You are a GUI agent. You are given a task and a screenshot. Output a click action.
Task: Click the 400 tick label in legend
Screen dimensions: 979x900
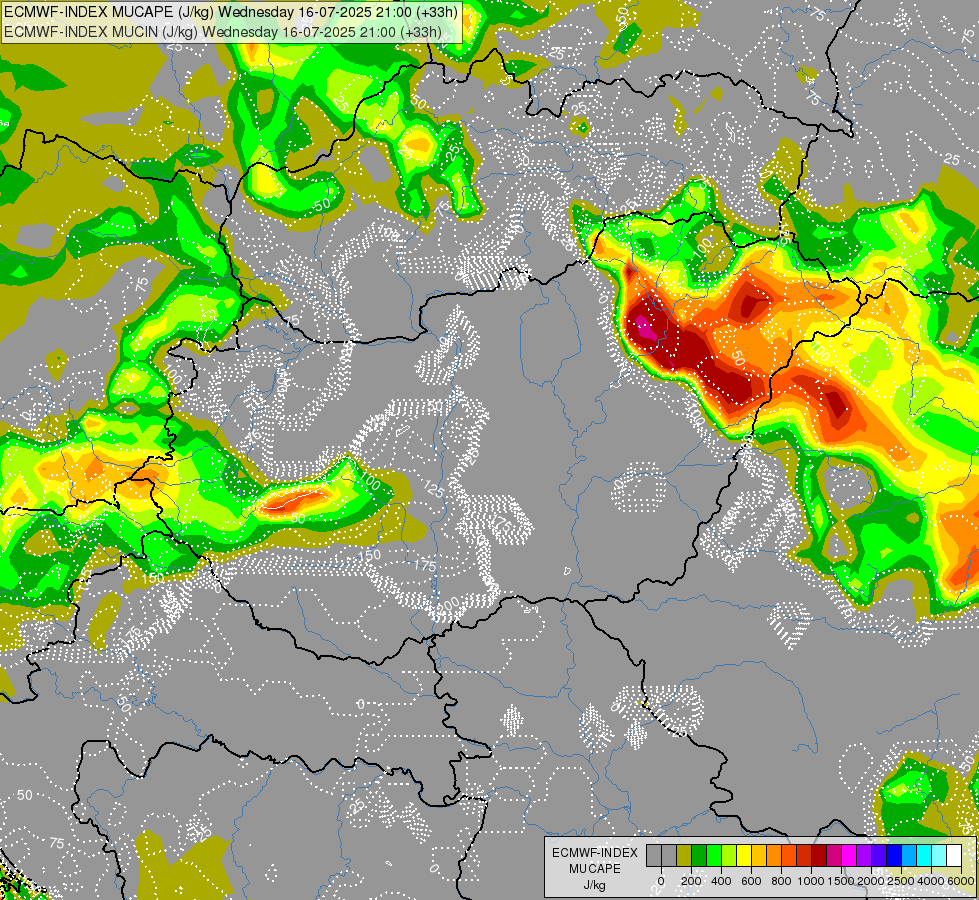(x=721, y=881)
